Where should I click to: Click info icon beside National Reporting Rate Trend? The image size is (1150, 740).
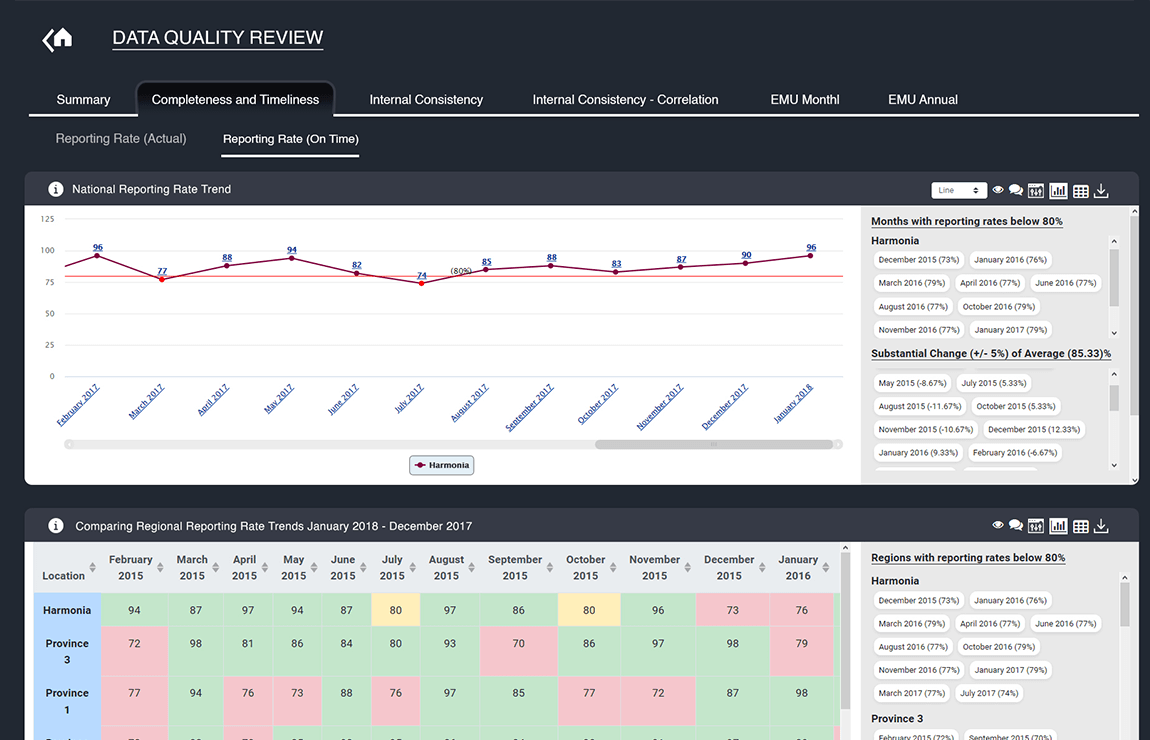click(55, 189)
